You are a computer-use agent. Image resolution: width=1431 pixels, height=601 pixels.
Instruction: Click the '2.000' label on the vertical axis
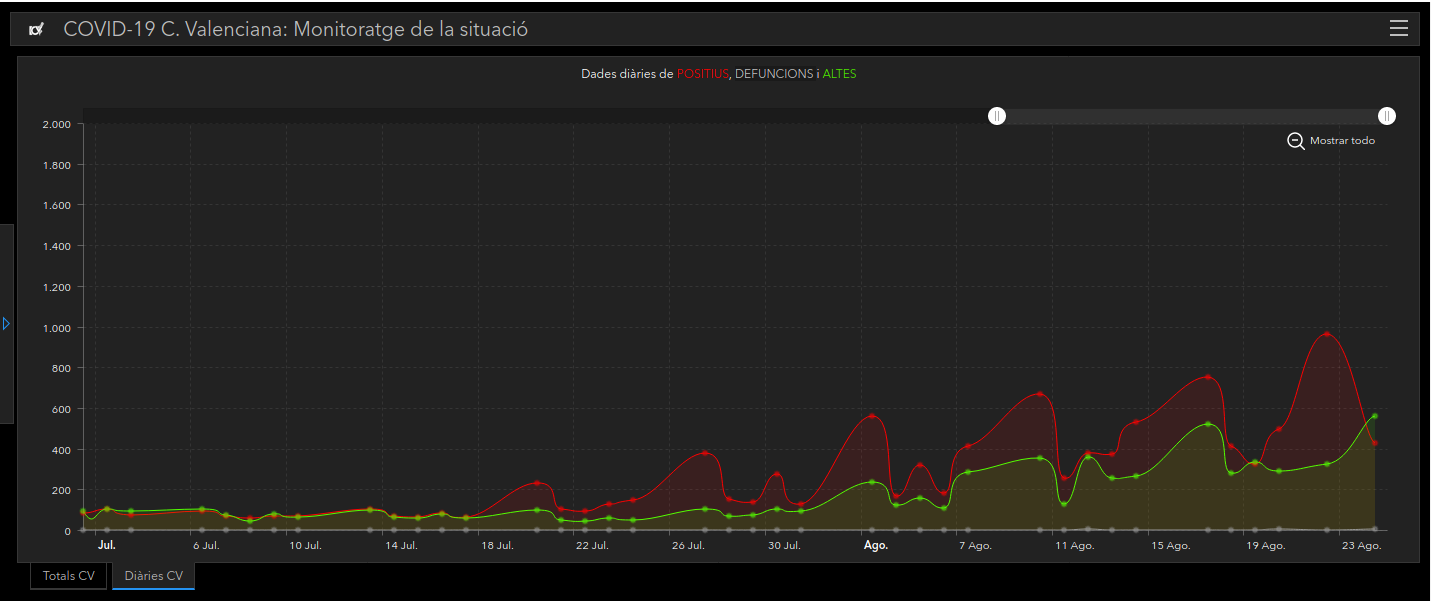(x=55, y=124)
